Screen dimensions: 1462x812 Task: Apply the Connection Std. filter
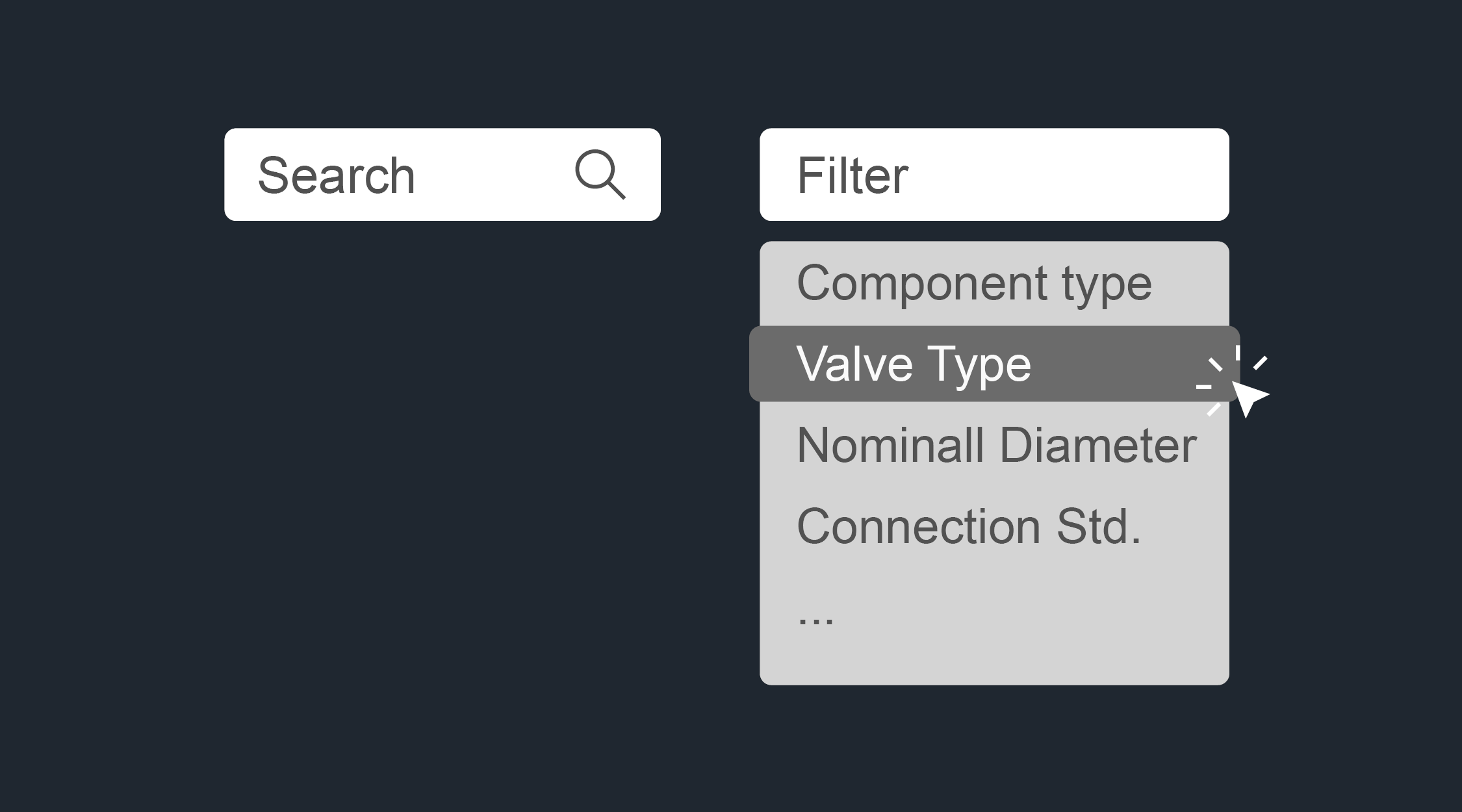[968, 526]
